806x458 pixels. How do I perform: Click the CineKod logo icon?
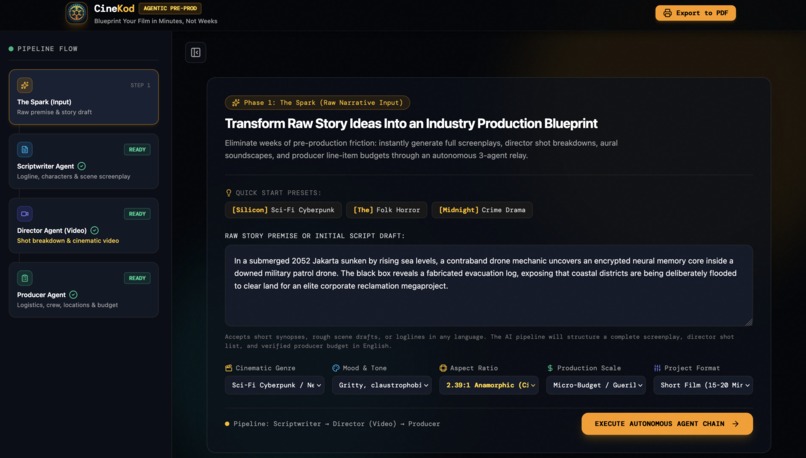click(x=77, y=12)
